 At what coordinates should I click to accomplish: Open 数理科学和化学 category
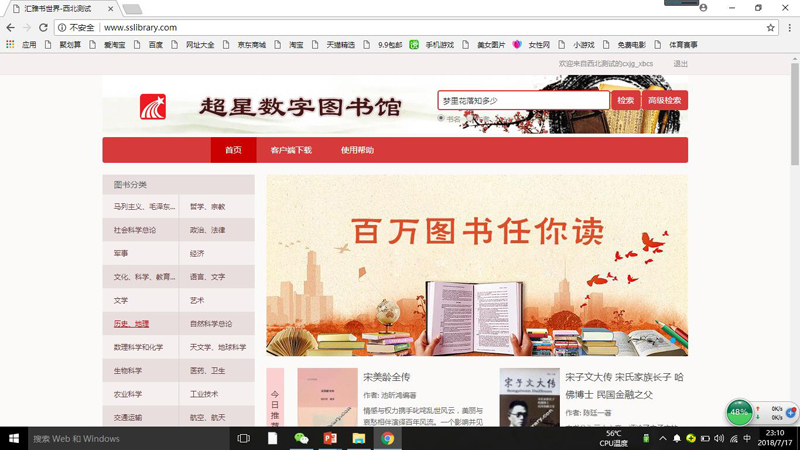(x=138, y=347)
